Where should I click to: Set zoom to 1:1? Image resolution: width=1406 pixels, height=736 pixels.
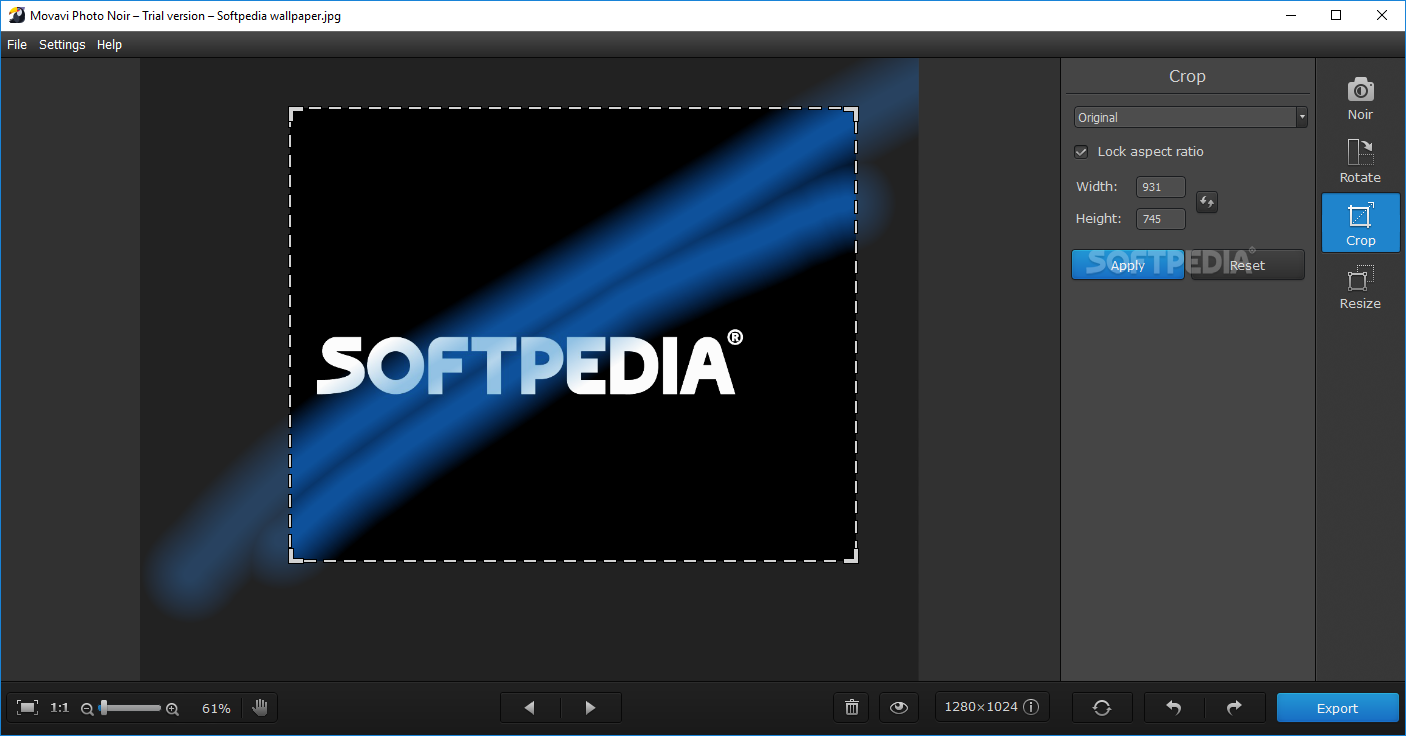(60, 708)
